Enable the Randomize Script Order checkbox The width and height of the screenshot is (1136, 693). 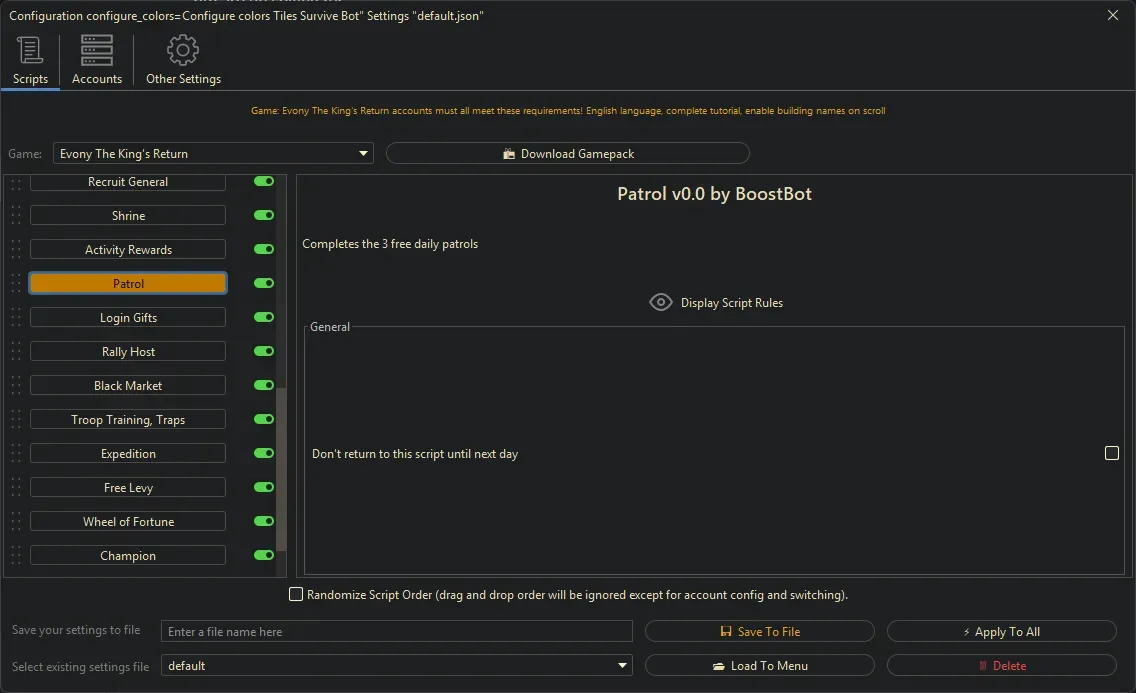pyautogui.click(x=296, y=595)
